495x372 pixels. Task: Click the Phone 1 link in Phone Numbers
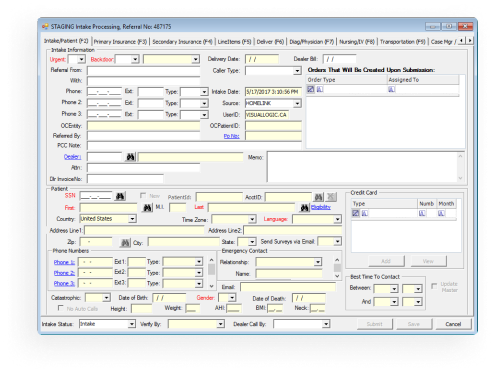click(64, 262)
